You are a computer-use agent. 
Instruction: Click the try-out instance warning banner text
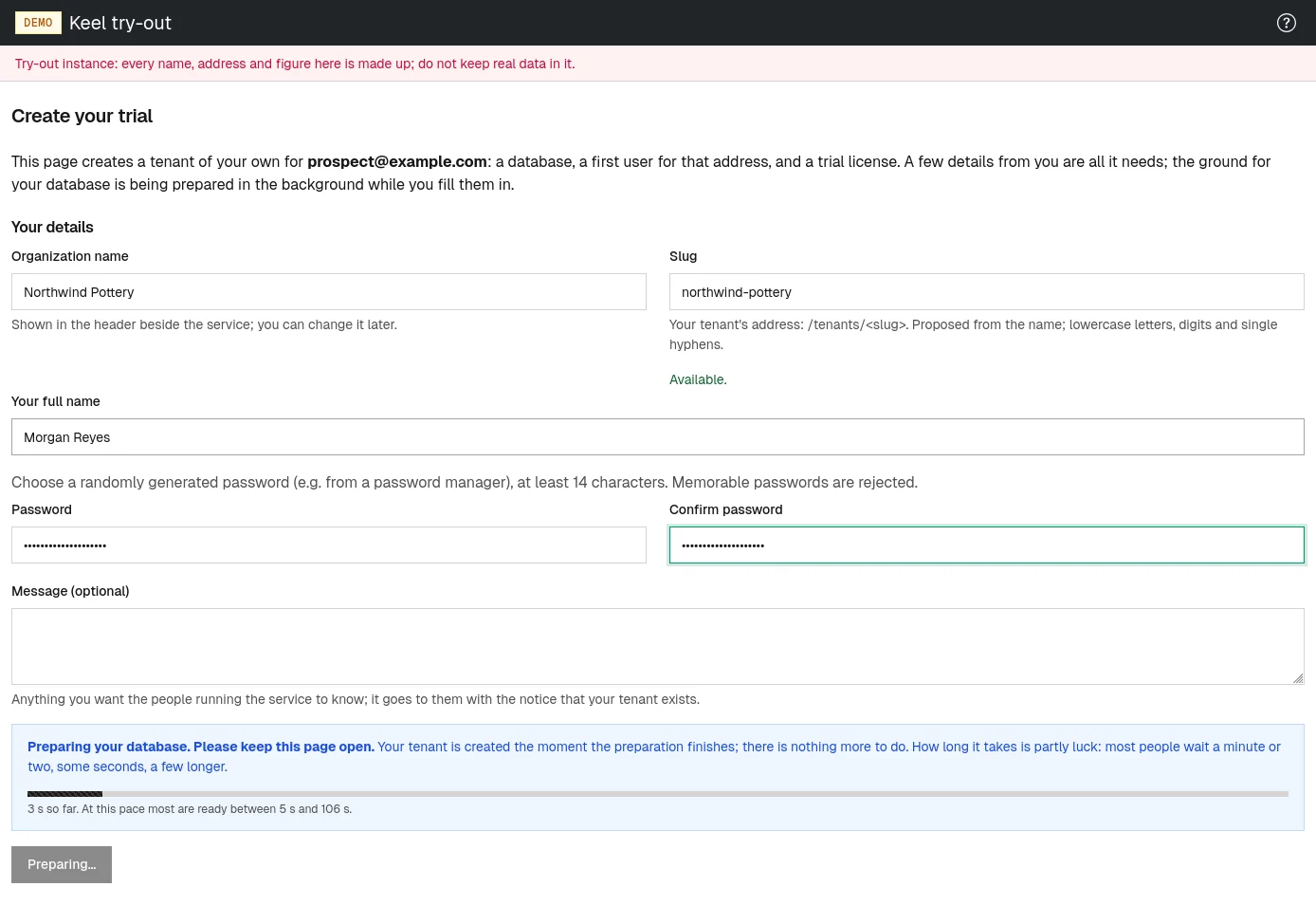[295, 64]
